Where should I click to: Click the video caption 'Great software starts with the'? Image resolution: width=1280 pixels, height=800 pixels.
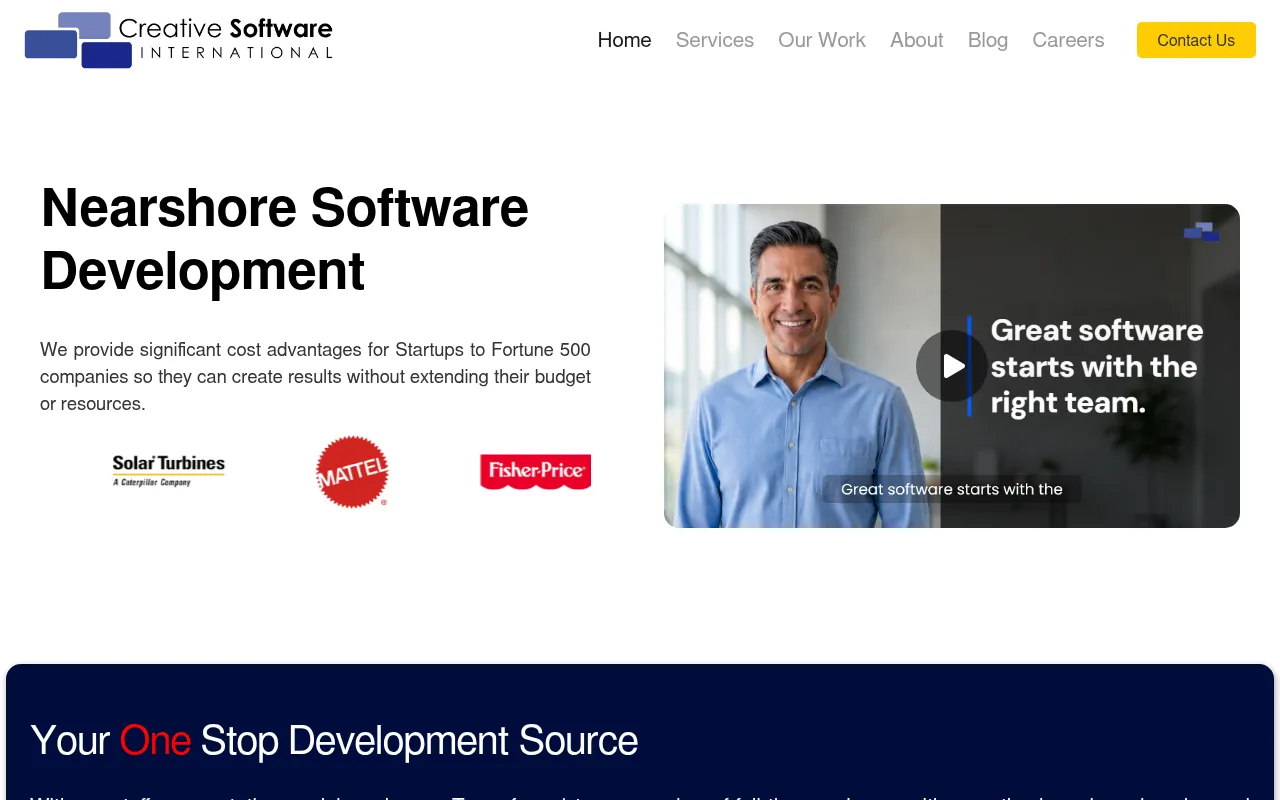click(x=952, y=489)
